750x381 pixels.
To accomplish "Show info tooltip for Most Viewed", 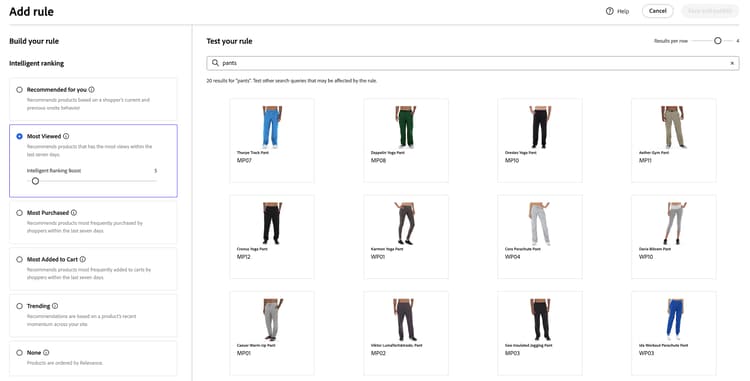I will [x=66, y=136].
